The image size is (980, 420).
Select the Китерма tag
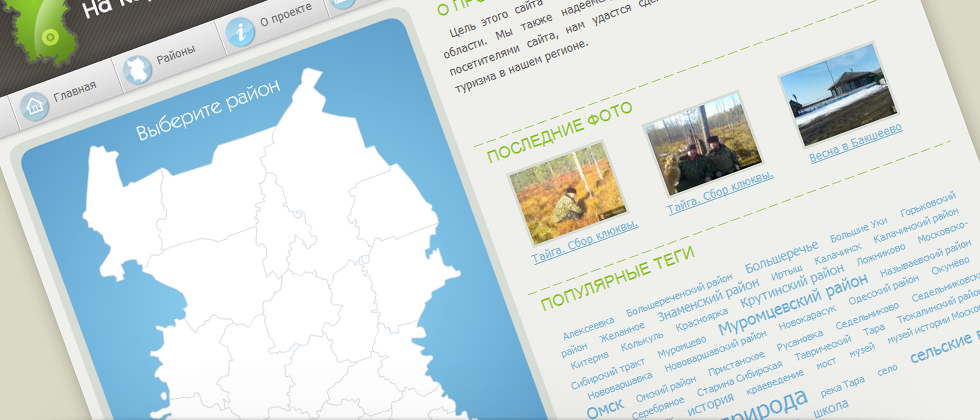[590, 359]
